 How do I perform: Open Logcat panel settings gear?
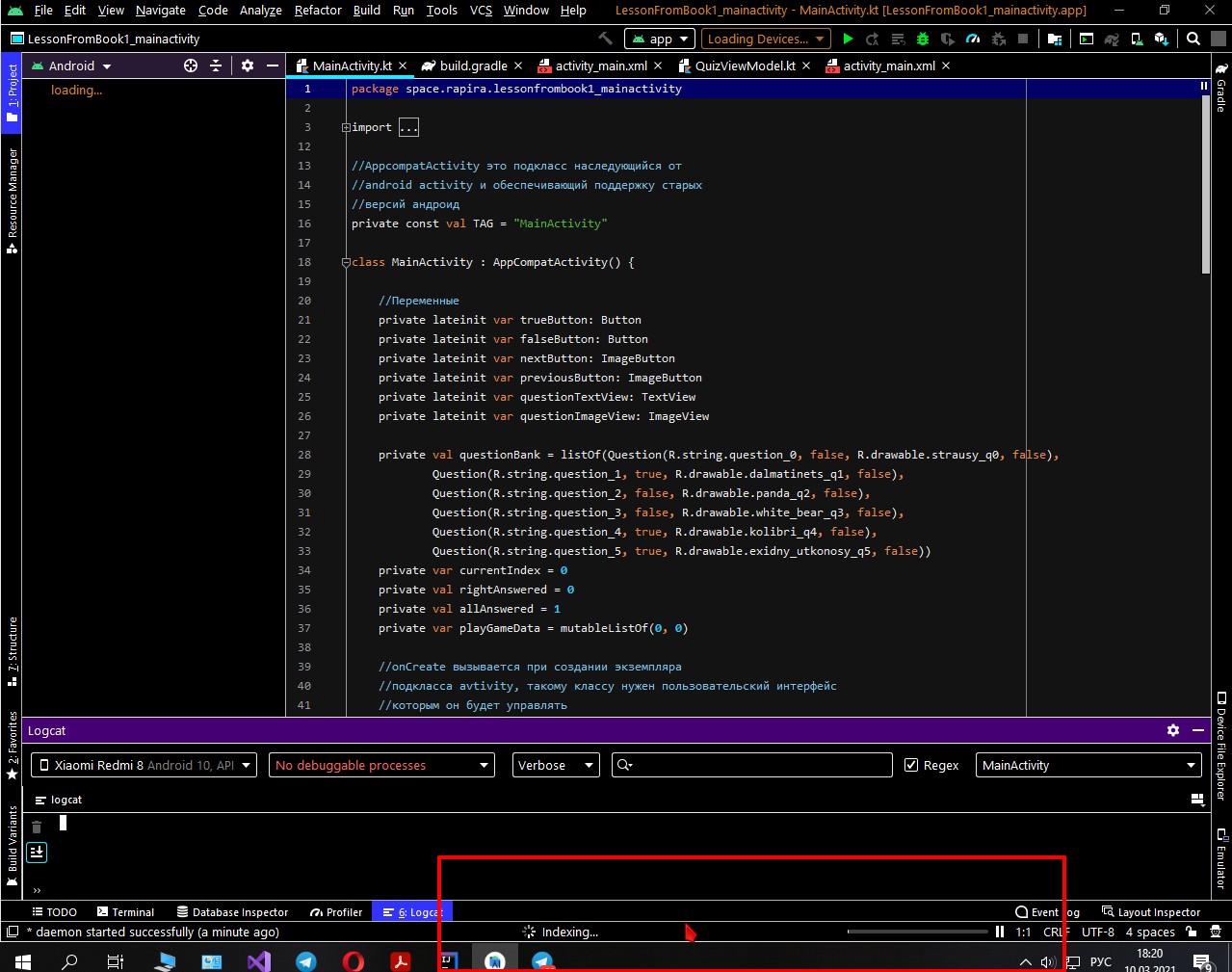pyautogui.click(x=1172, y=730)
